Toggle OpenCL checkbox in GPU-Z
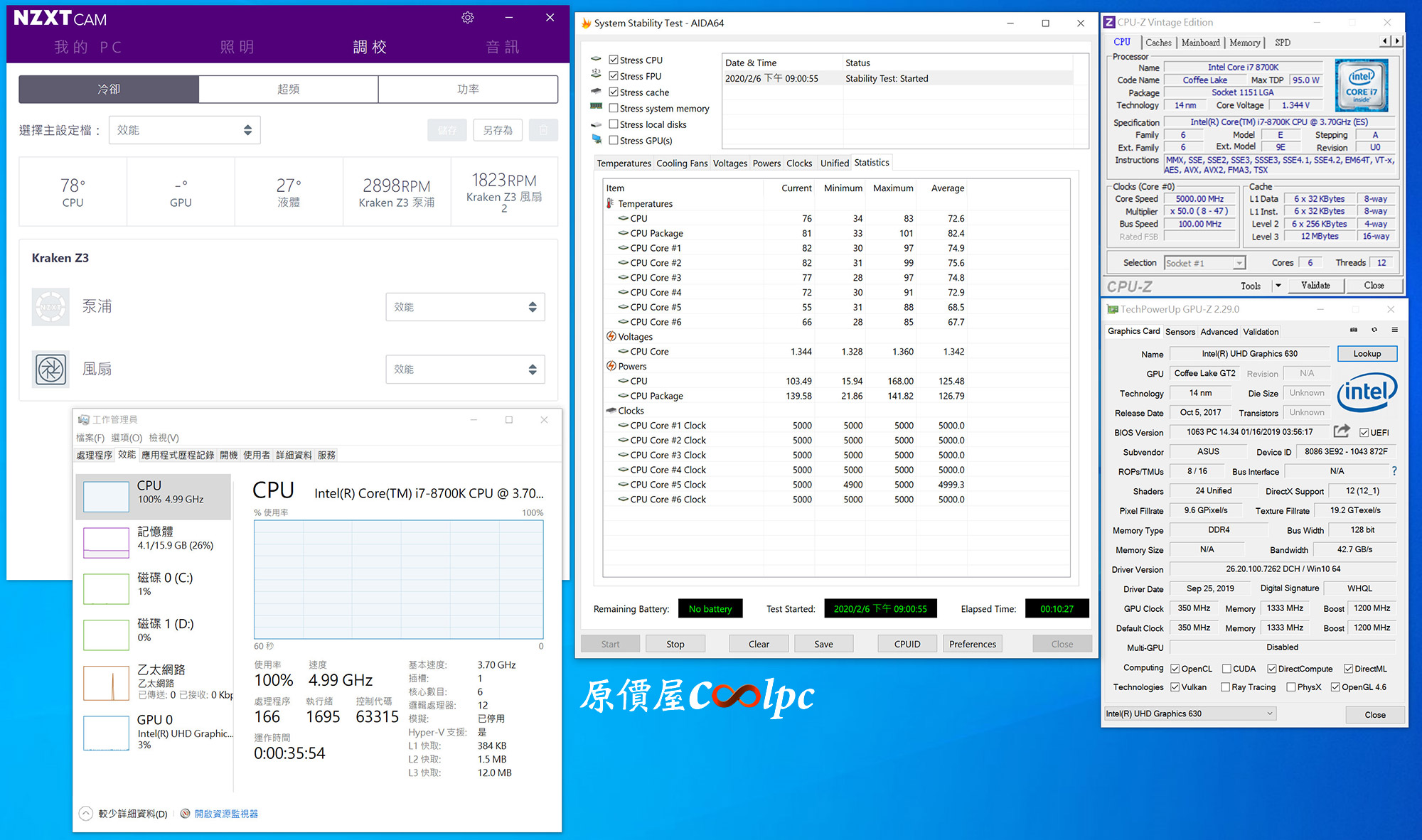Viewport: 1422px width, 840px height. [1175, 669]
